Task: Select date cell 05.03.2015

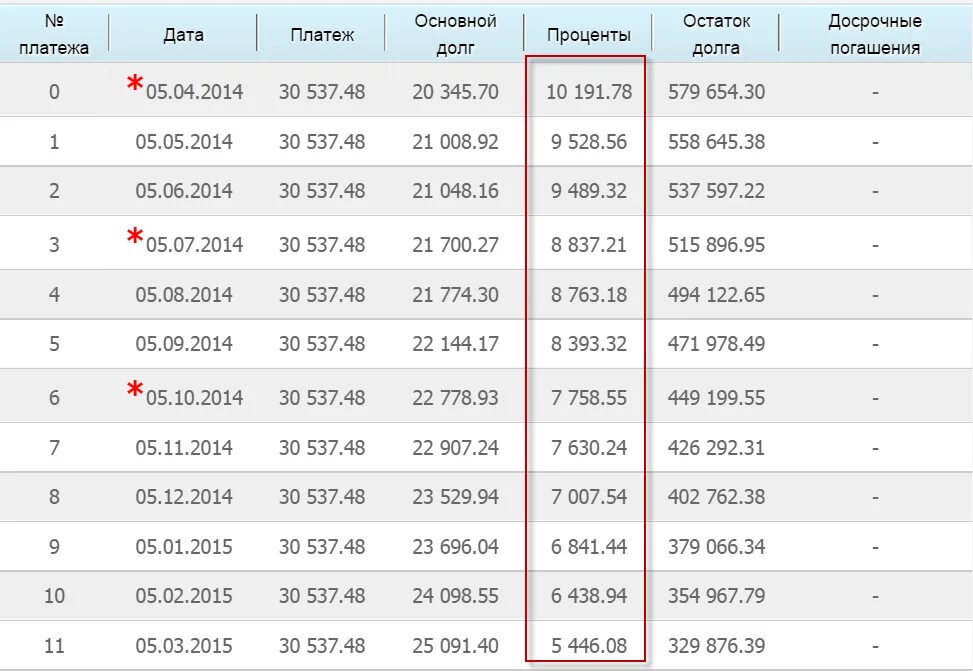Action: (184, 646)
